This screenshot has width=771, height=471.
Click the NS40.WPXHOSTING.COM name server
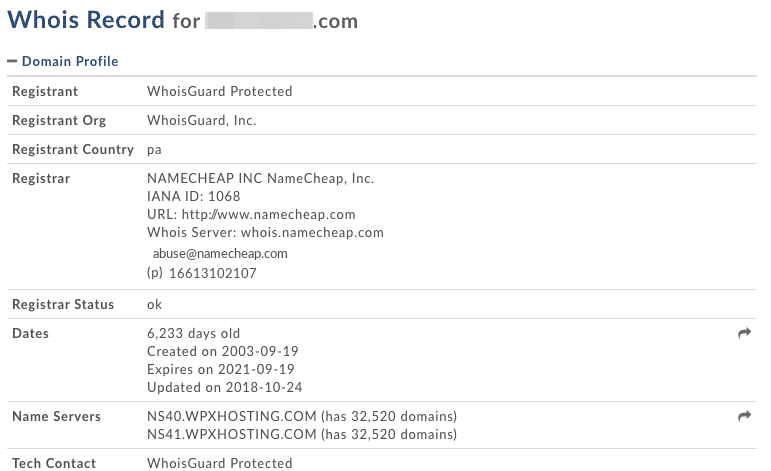click(x=232, y=416)
